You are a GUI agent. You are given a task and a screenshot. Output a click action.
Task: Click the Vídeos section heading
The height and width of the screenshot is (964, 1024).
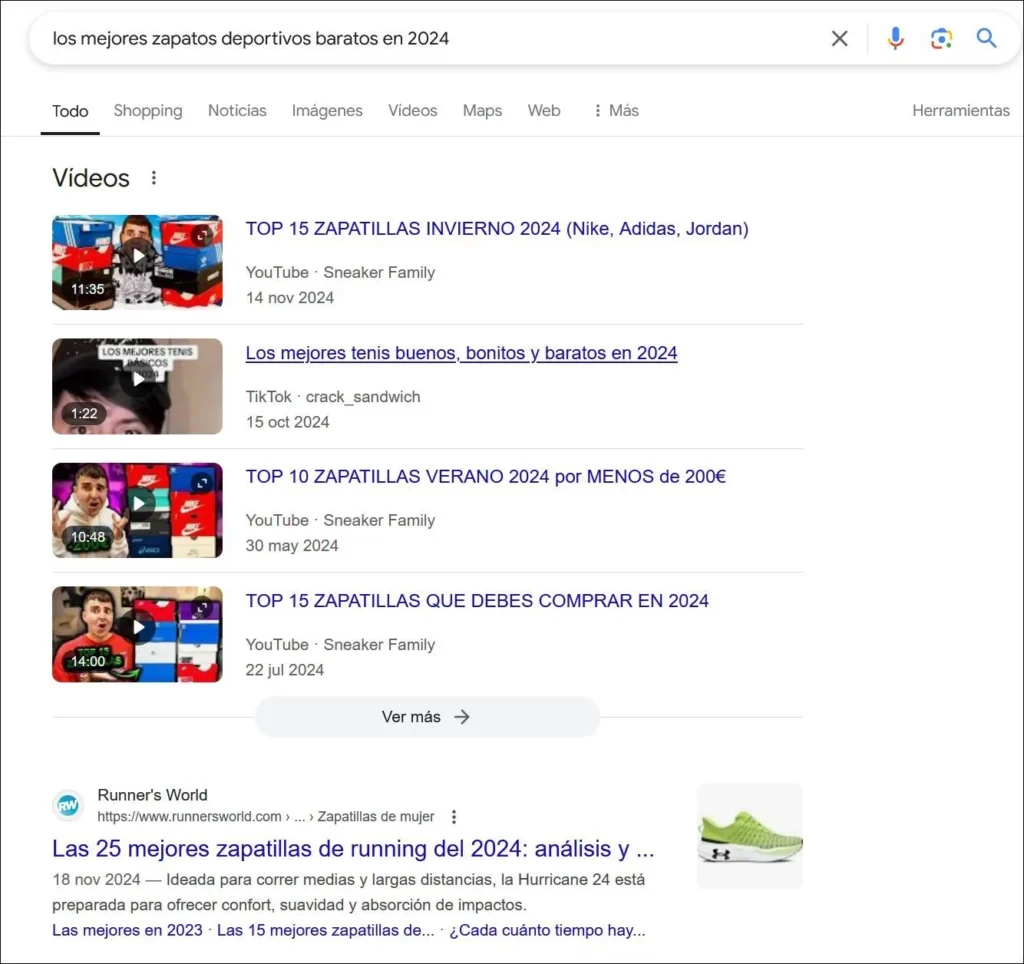point(91,178)
